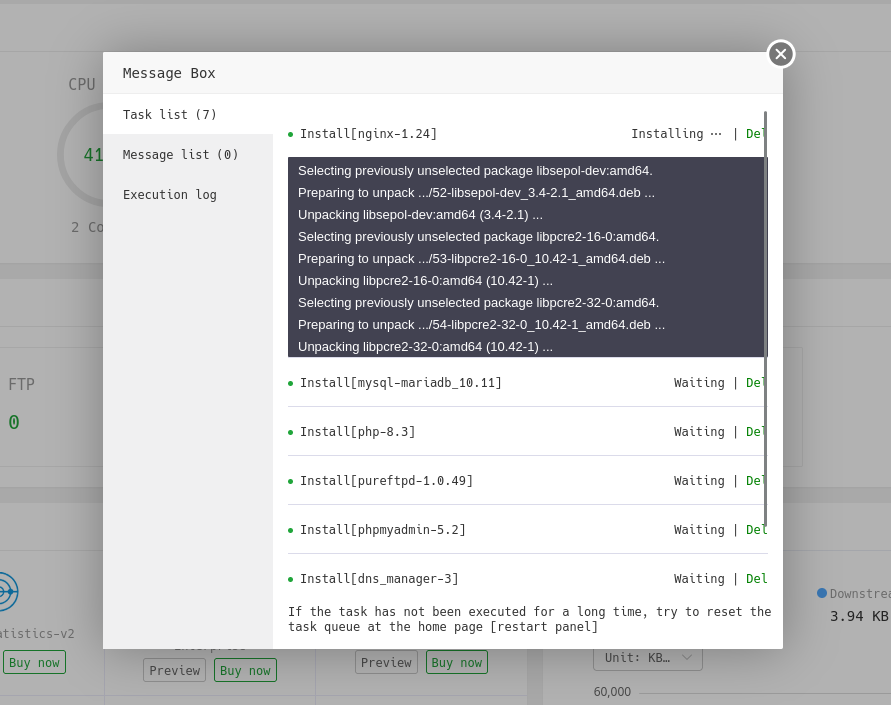Image resolution: width=891 pixels, height=705 pixels.
Task: Open the Task list (7) tab
Action: click(x=170, y=115)
